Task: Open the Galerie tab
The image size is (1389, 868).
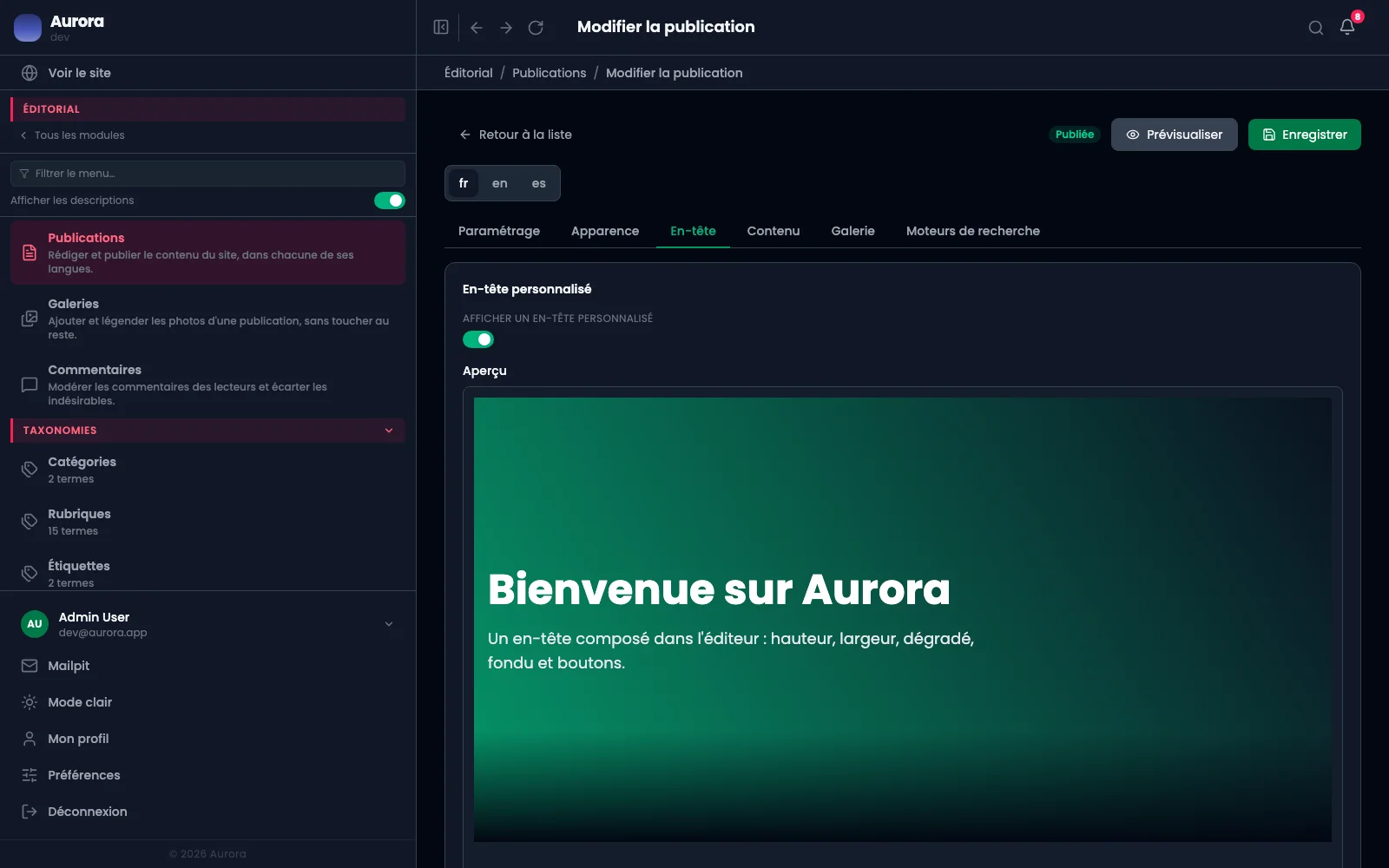Action: tap(853, 231)
